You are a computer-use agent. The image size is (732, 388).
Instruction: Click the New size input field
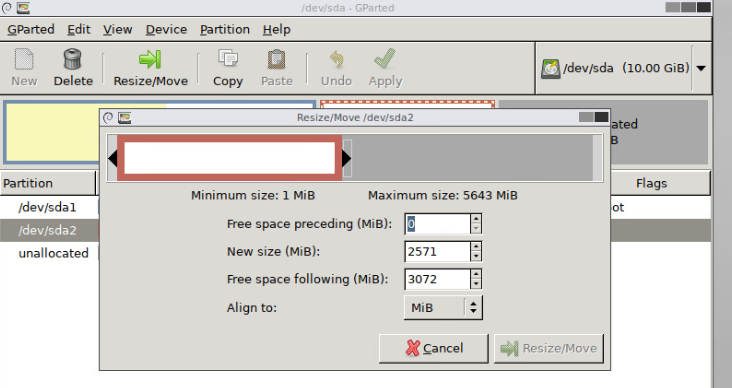click(x=437, y=252)
